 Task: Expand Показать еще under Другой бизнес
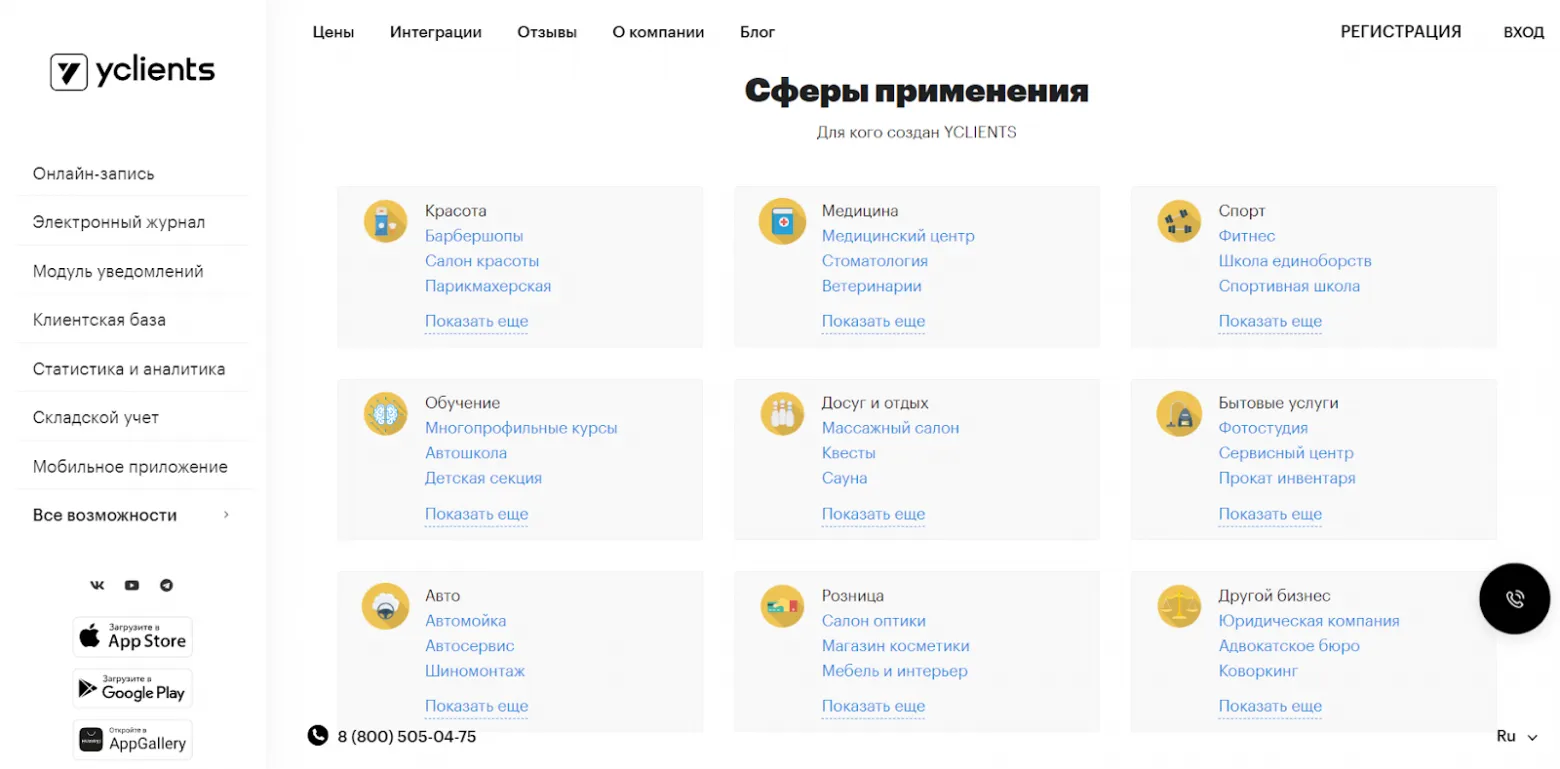(x=1270, y=706)
